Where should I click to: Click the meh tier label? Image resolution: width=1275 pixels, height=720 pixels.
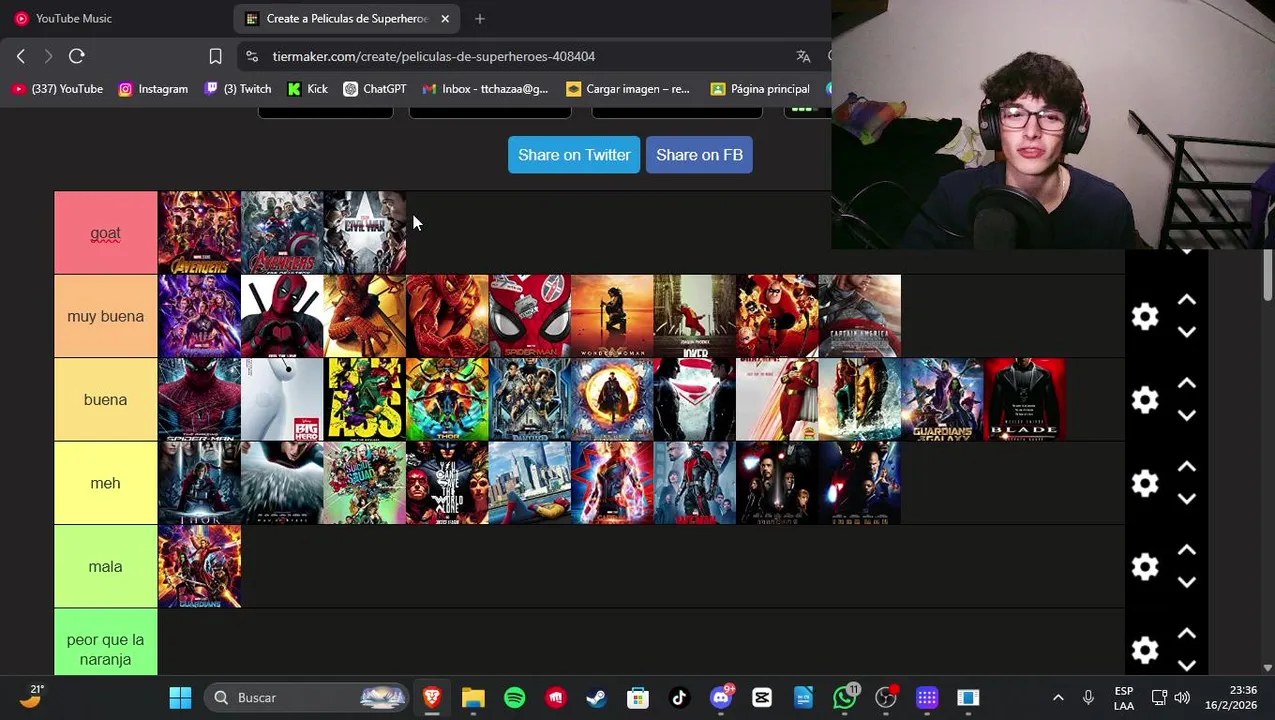tap(105, 483)
